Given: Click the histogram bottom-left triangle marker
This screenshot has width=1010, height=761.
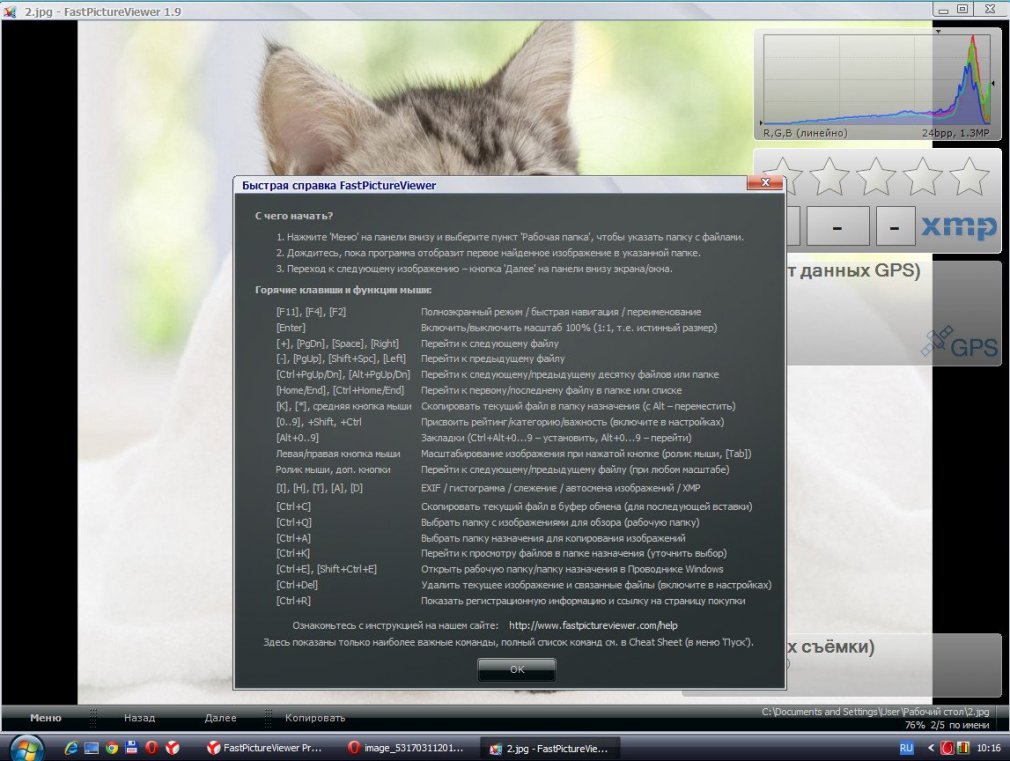Looking at the screenshot, I should click(761, 122).
